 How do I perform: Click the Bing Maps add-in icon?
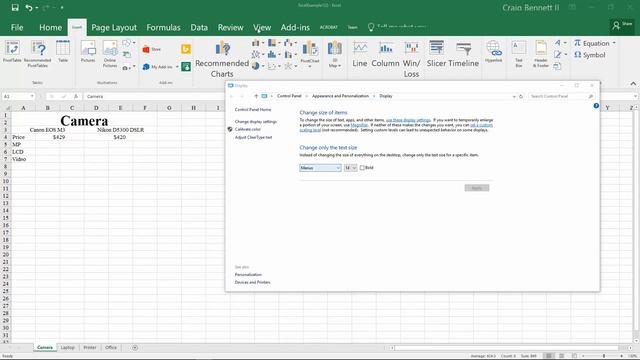pos(186,49)
